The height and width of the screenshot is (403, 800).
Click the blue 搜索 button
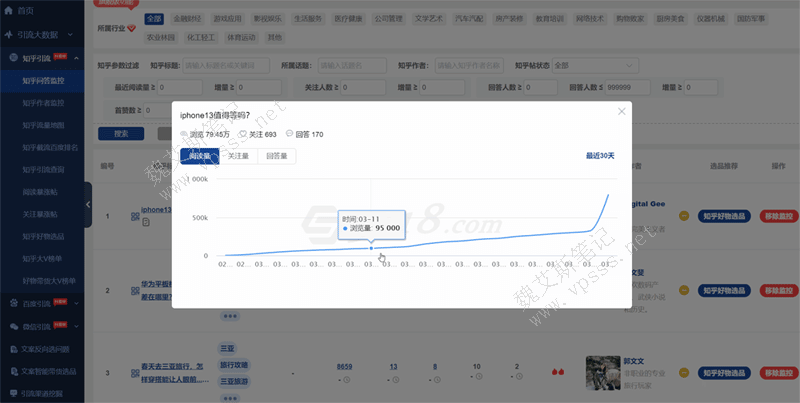click(x=121, y=134)
